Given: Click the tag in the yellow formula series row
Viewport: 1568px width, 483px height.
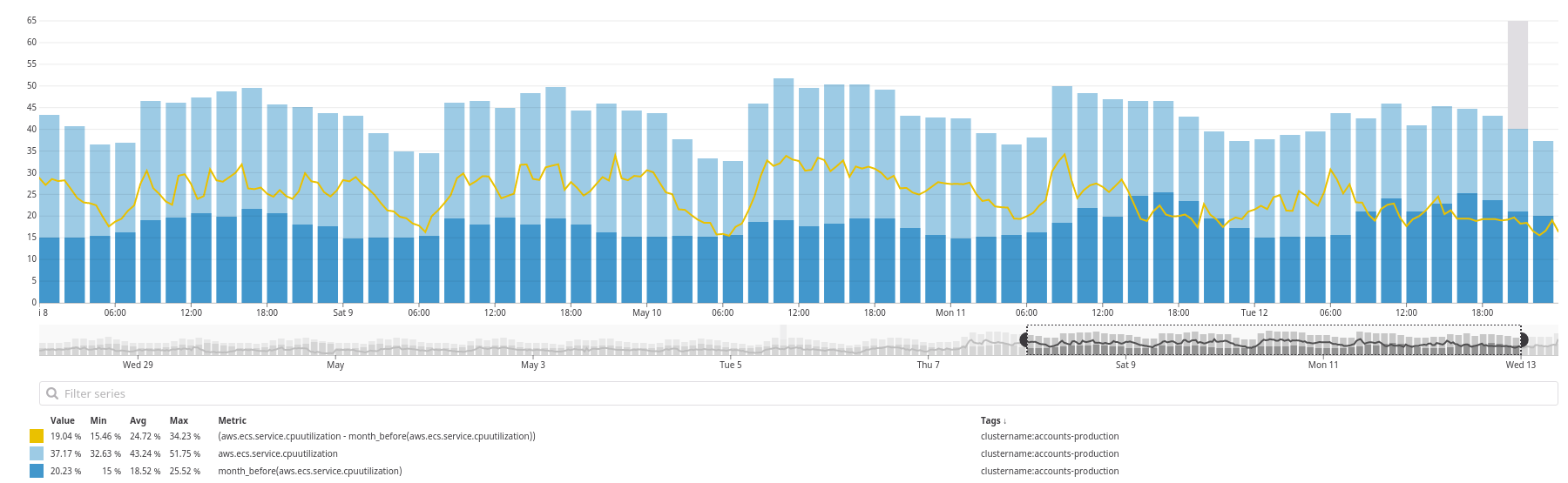Looking at the screenshot, I should click(1050, 437).
